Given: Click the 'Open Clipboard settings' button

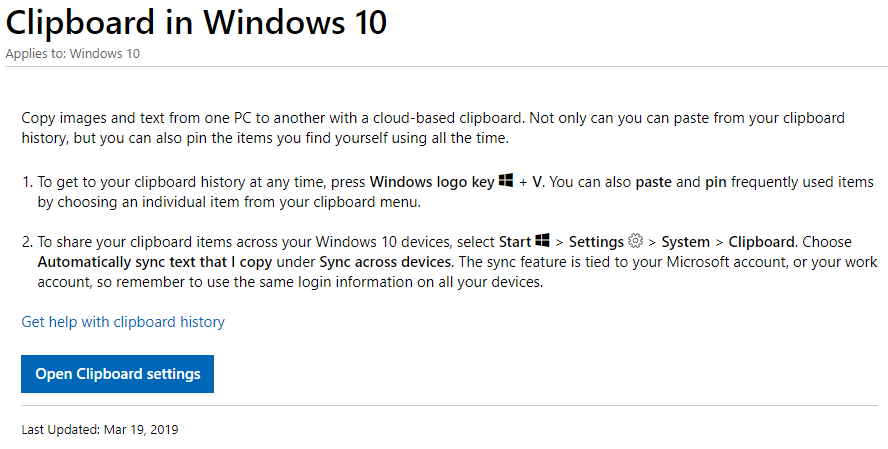Looking at the screenshot, I should tap(117, 374).
